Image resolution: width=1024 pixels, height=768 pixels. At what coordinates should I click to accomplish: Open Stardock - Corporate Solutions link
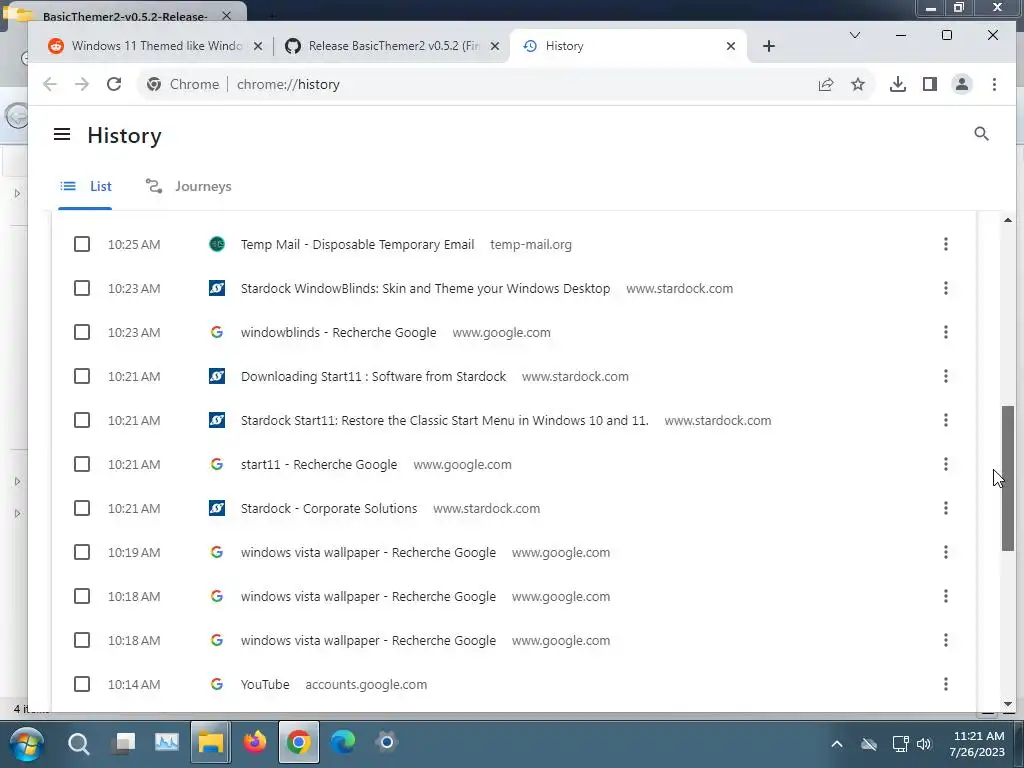coord(328,508)
